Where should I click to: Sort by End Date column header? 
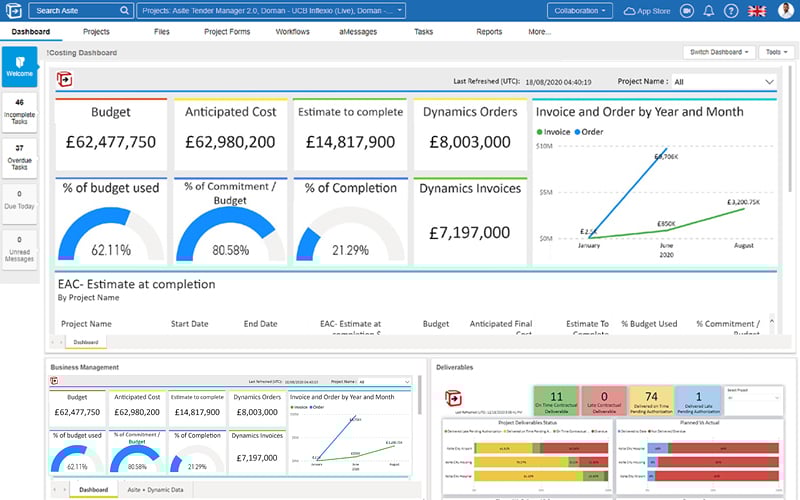tap(260, 324)
